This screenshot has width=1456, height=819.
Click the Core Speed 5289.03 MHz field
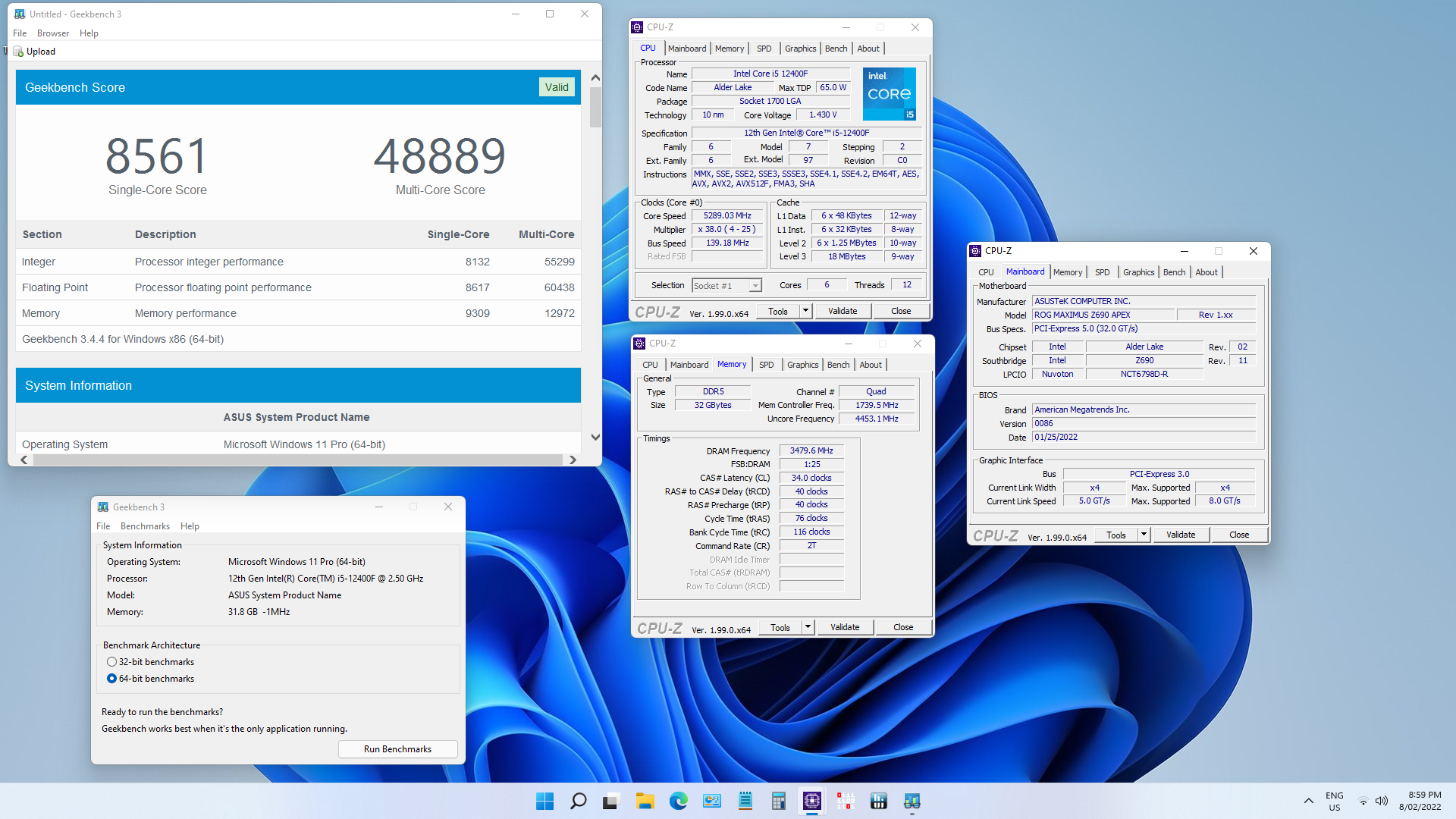[x=727, y=215]
